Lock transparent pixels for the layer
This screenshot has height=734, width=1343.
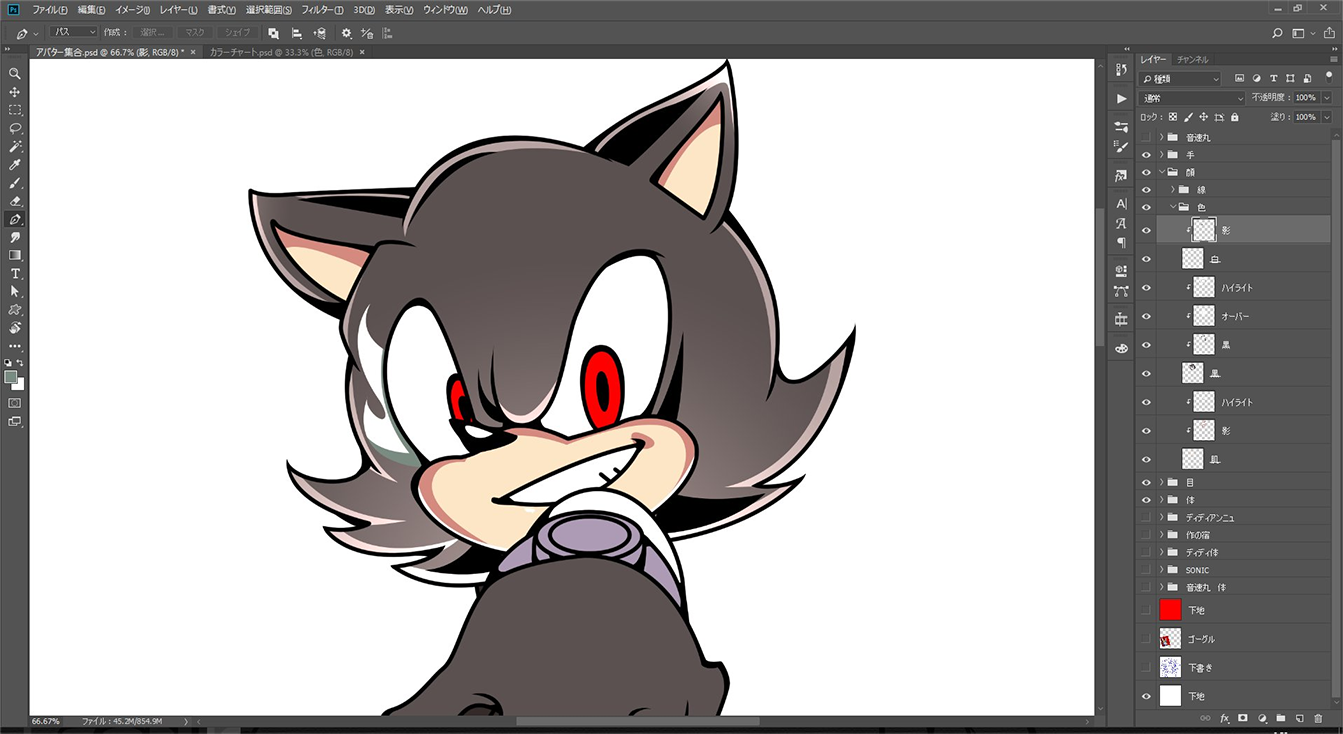pos(1173,117)
